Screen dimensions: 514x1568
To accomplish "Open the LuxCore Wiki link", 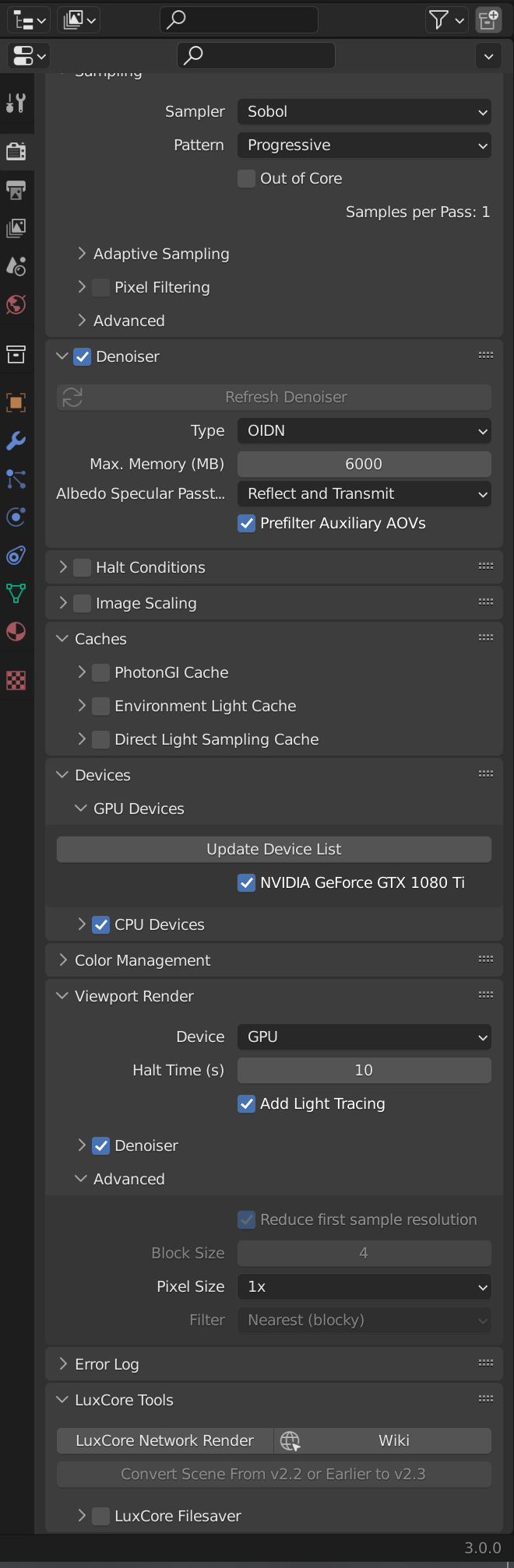I will click(x=393, y=1441).
